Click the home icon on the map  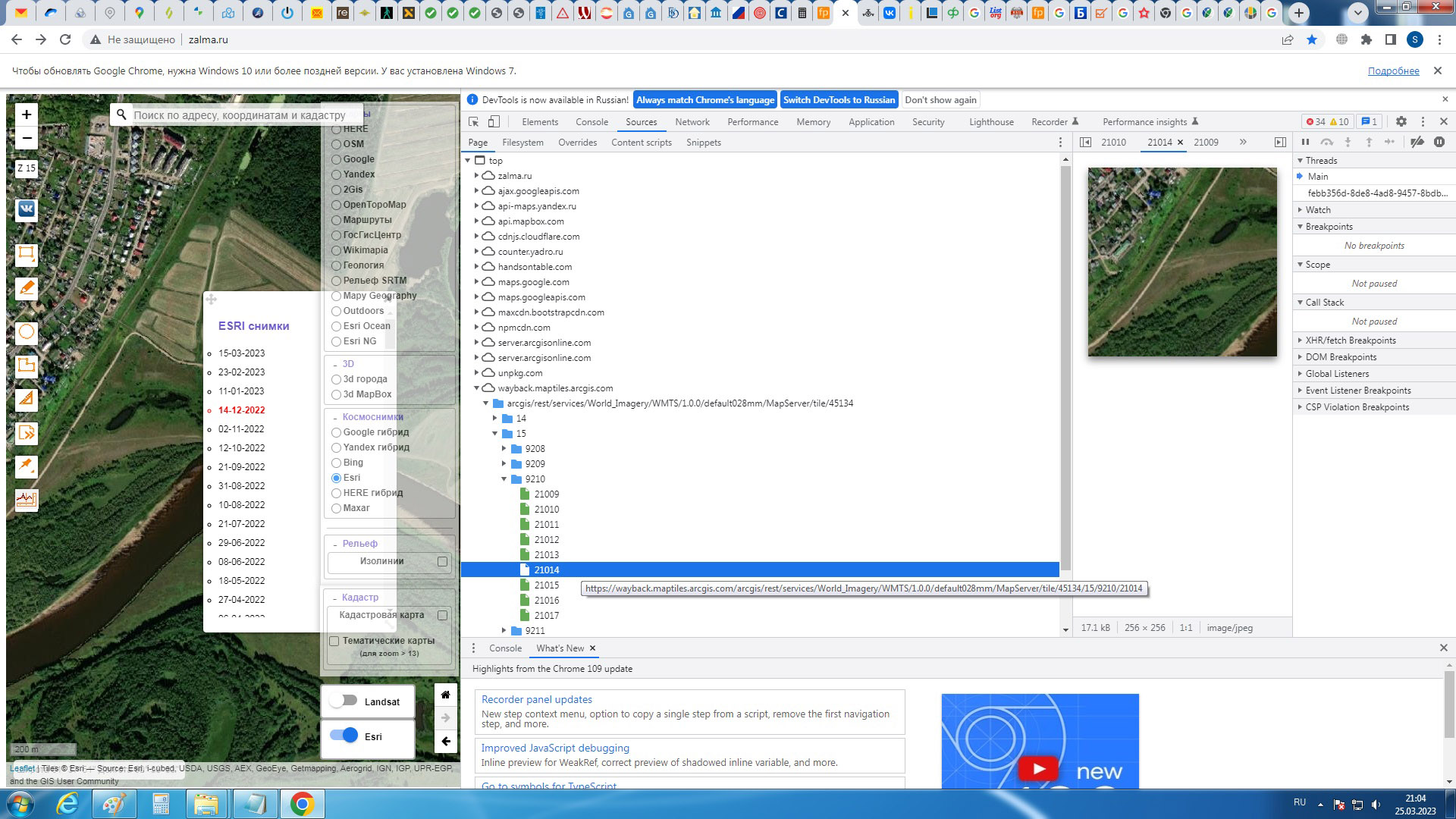click(x=446, y=695)
